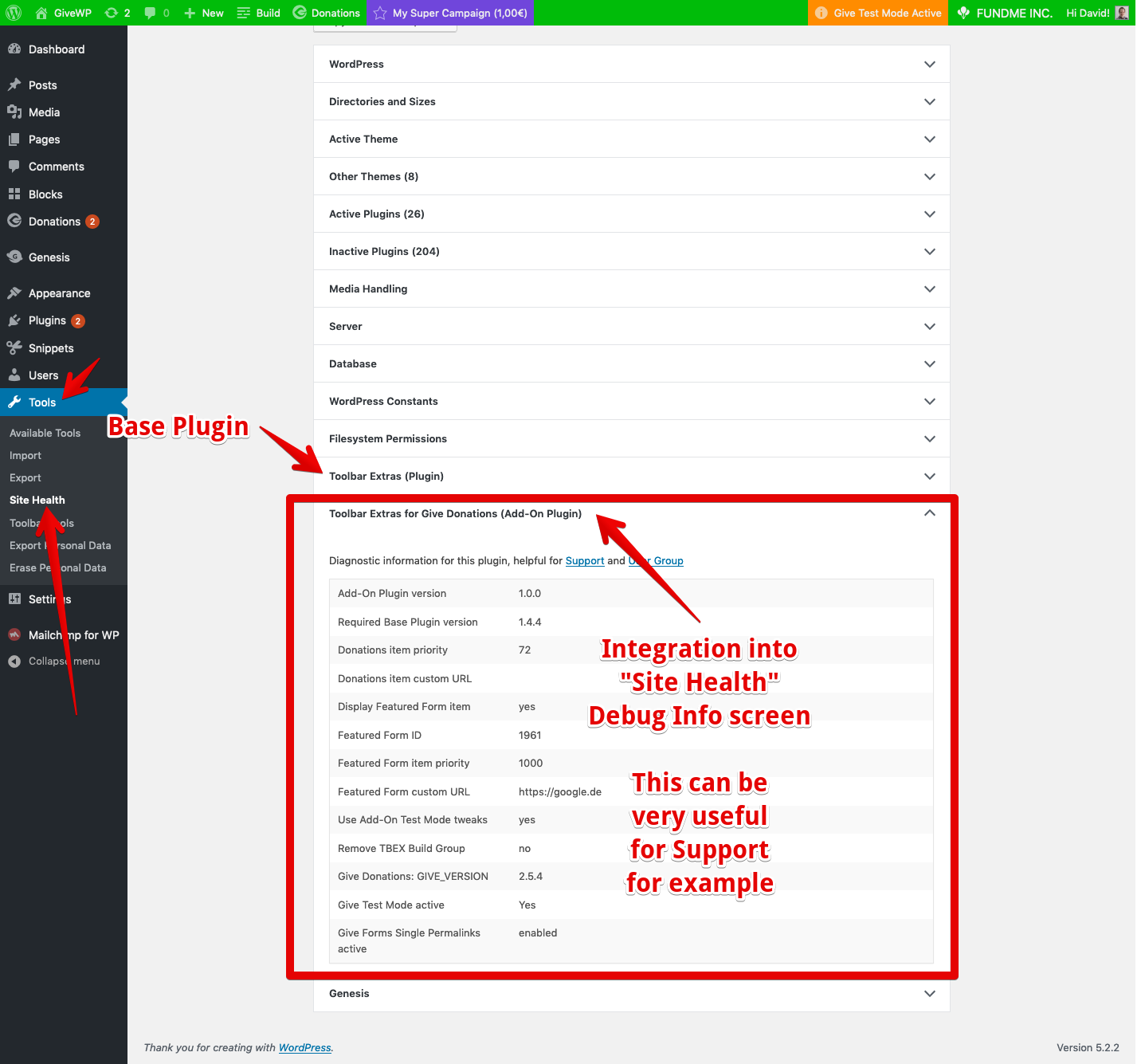
Task: Click the Plugins plug icon in sidebar
Action: [14, 320]
